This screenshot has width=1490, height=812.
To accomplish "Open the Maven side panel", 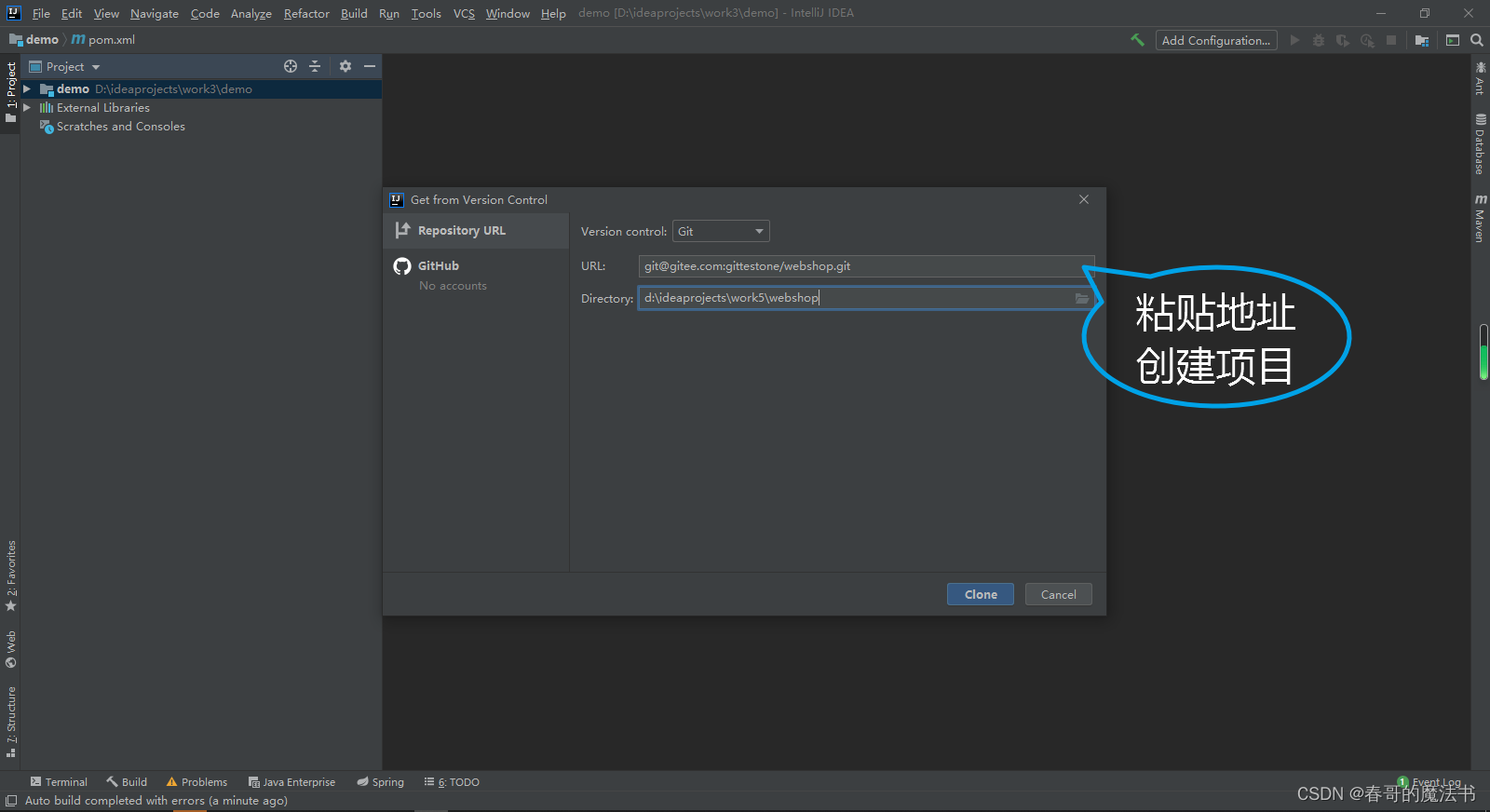I will [x=1480, y=219].
